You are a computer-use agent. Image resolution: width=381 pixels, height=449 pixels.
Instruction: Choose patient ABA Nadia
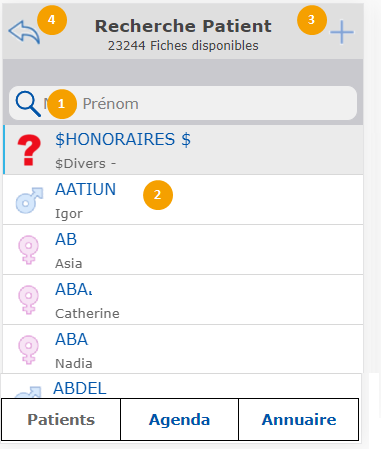(183, 349)
